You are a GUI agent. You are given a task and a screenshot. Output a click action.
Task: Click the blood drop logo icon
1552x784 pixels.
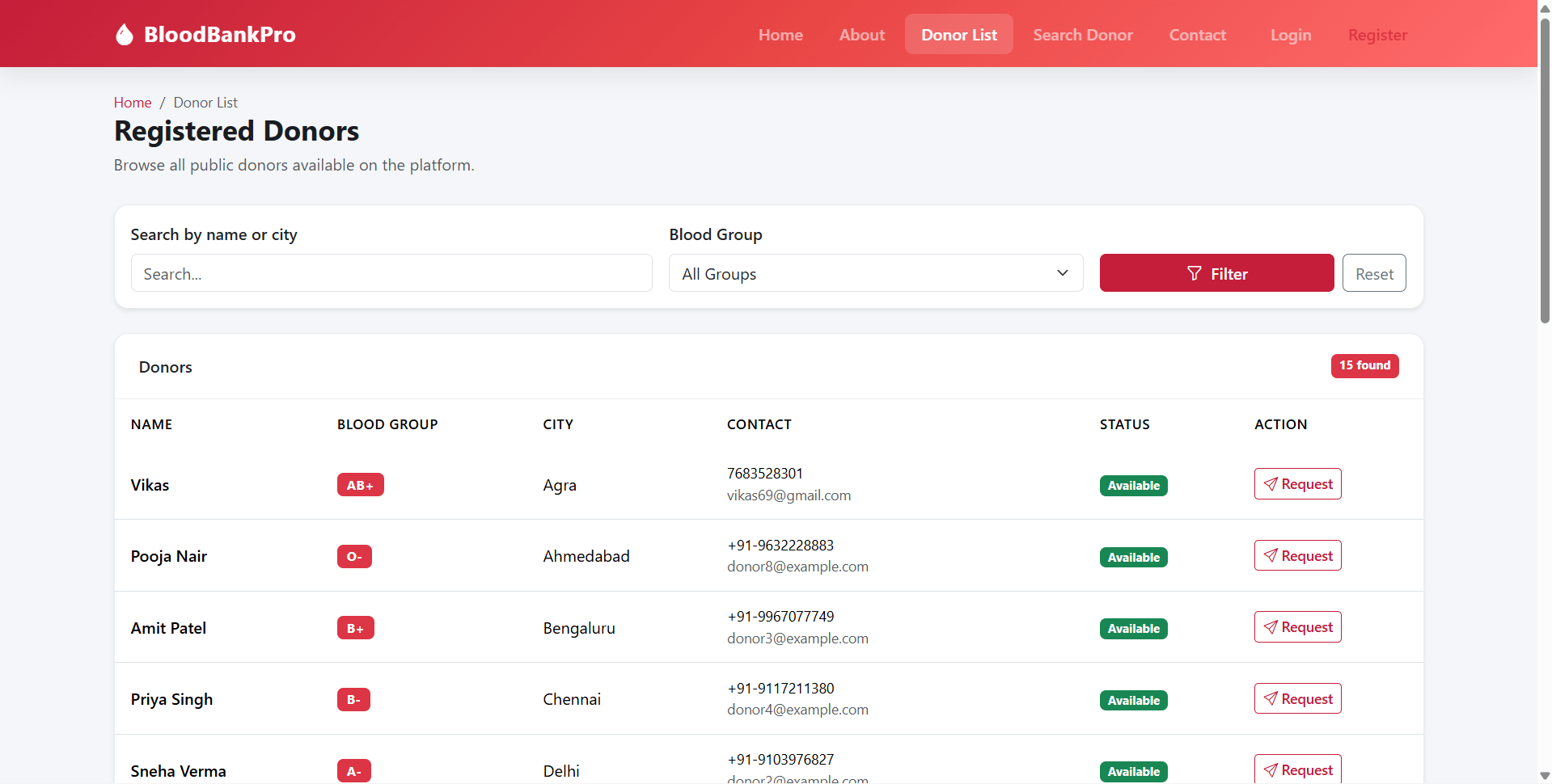coord(124,34)
